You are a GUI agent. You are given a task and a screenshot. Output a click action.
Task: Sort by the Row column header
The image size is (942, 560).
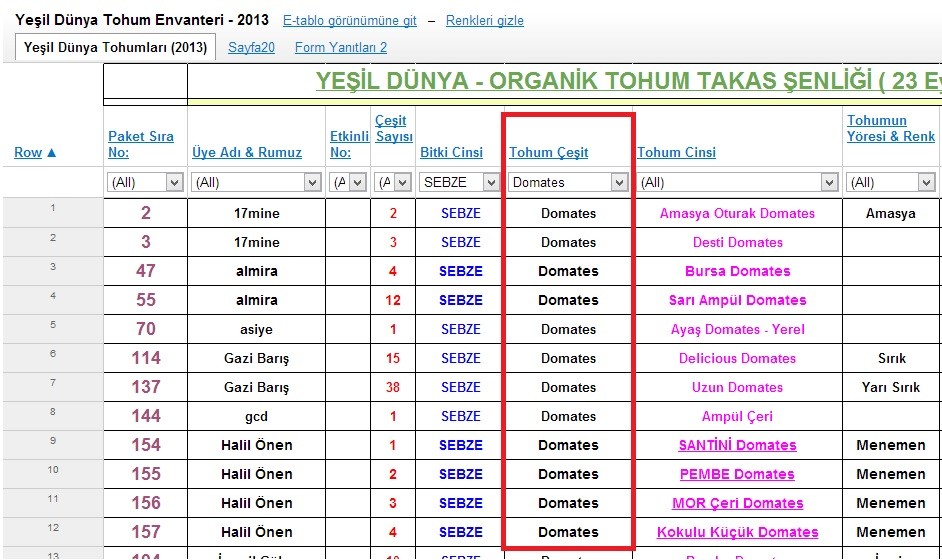[35, 152]
